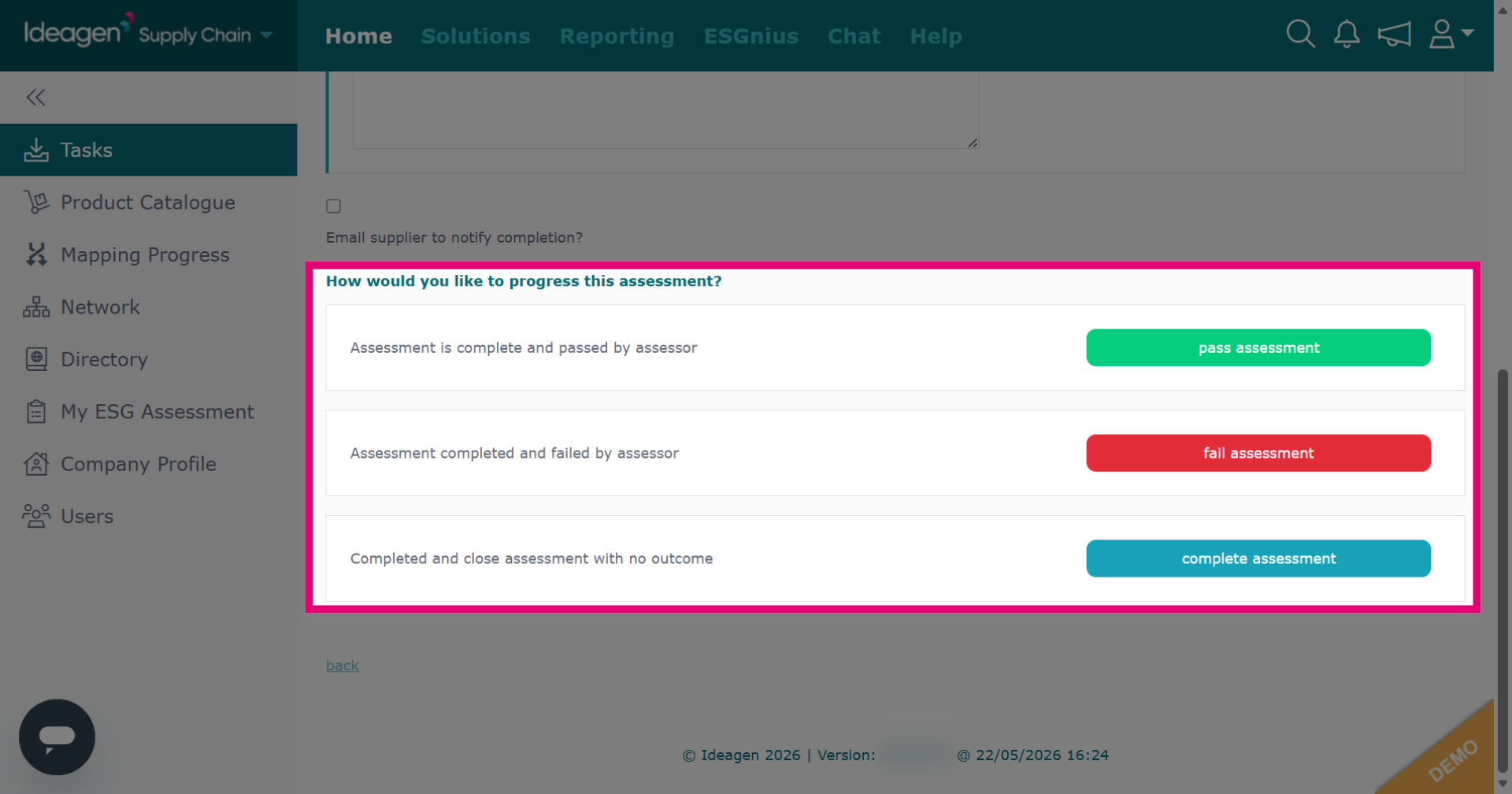Click 'Assessment is complete and passed by assessor'
The width and height of the screenshot is (1512, 794).
(x=524, y=347)
